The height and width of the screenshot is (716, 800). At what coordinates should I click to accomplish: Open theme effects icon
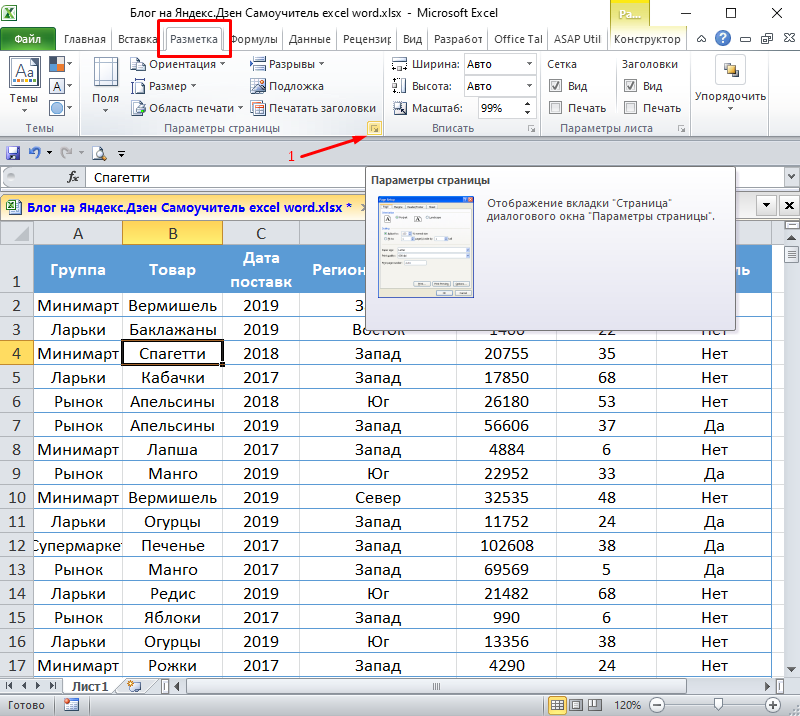coord(60,108)
